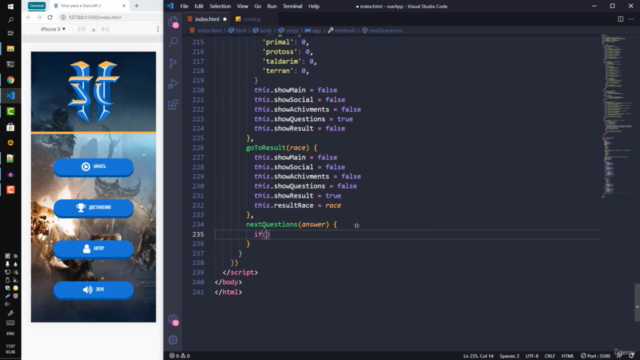Open the Manage gear menu
Image resolution: width=640 pixels, height=360 pixels.
click(x=173, y=340)
